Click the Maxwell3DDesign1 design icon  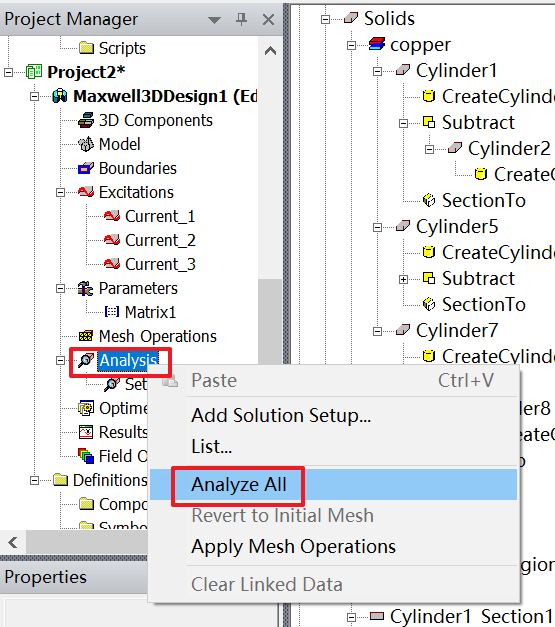tap(60, 96)
